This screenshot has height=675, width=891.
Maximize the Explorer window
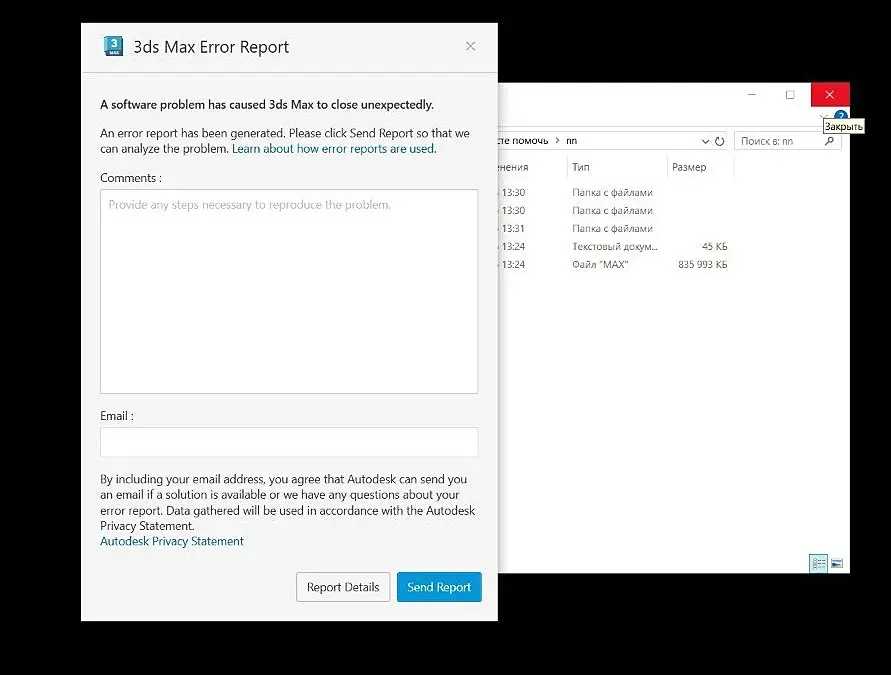[790, 95]
